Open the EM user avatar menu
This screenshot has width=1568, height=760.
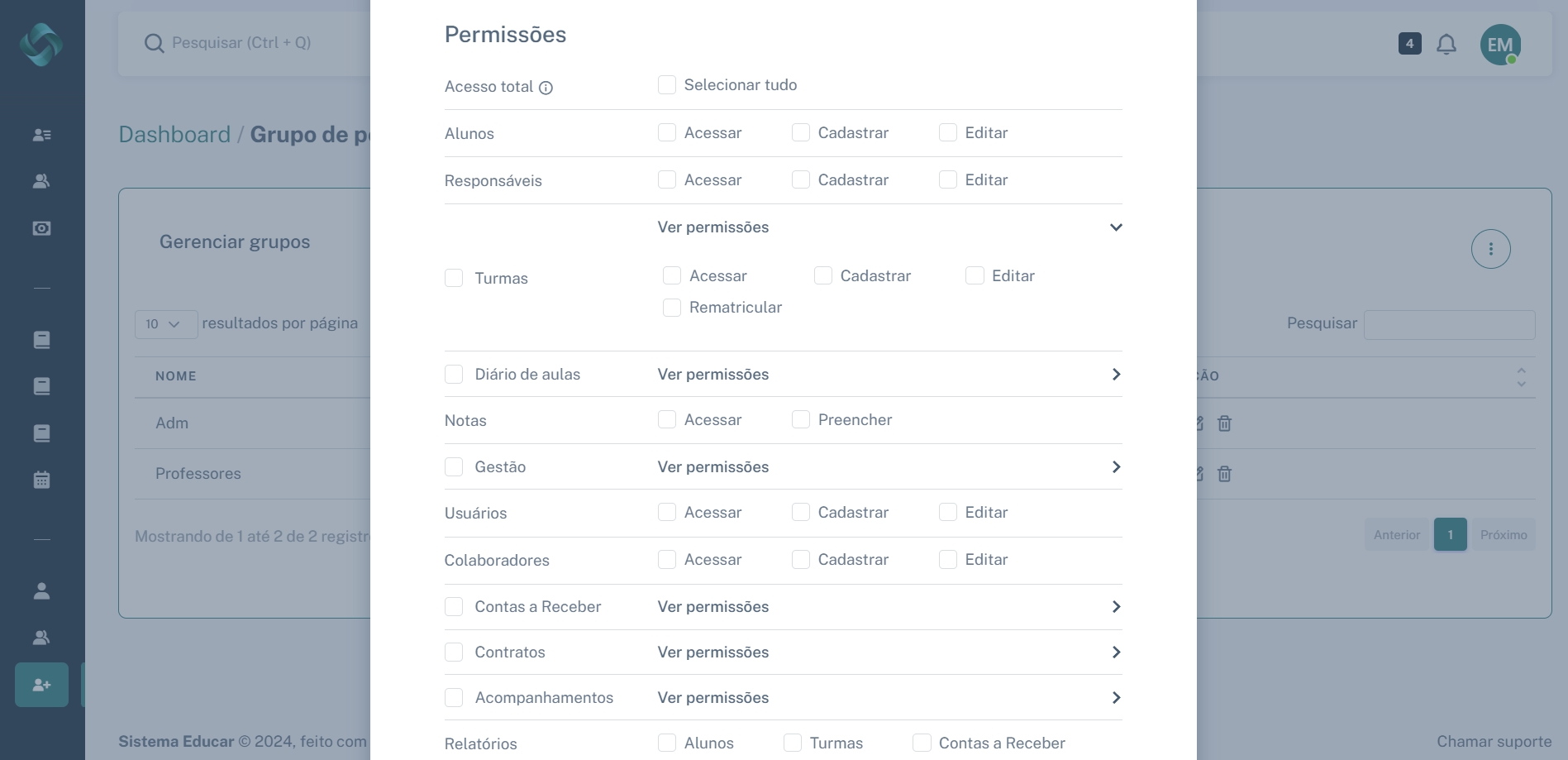click(1499, 45)
